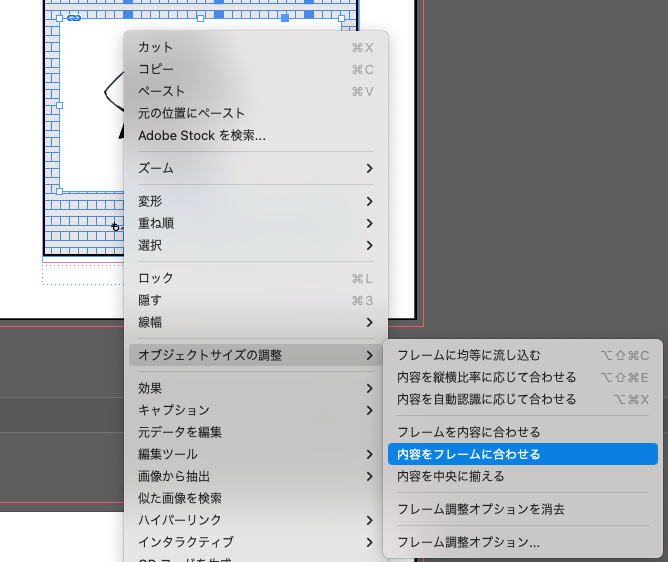Choose コピー from the context menu

point(256,69)
